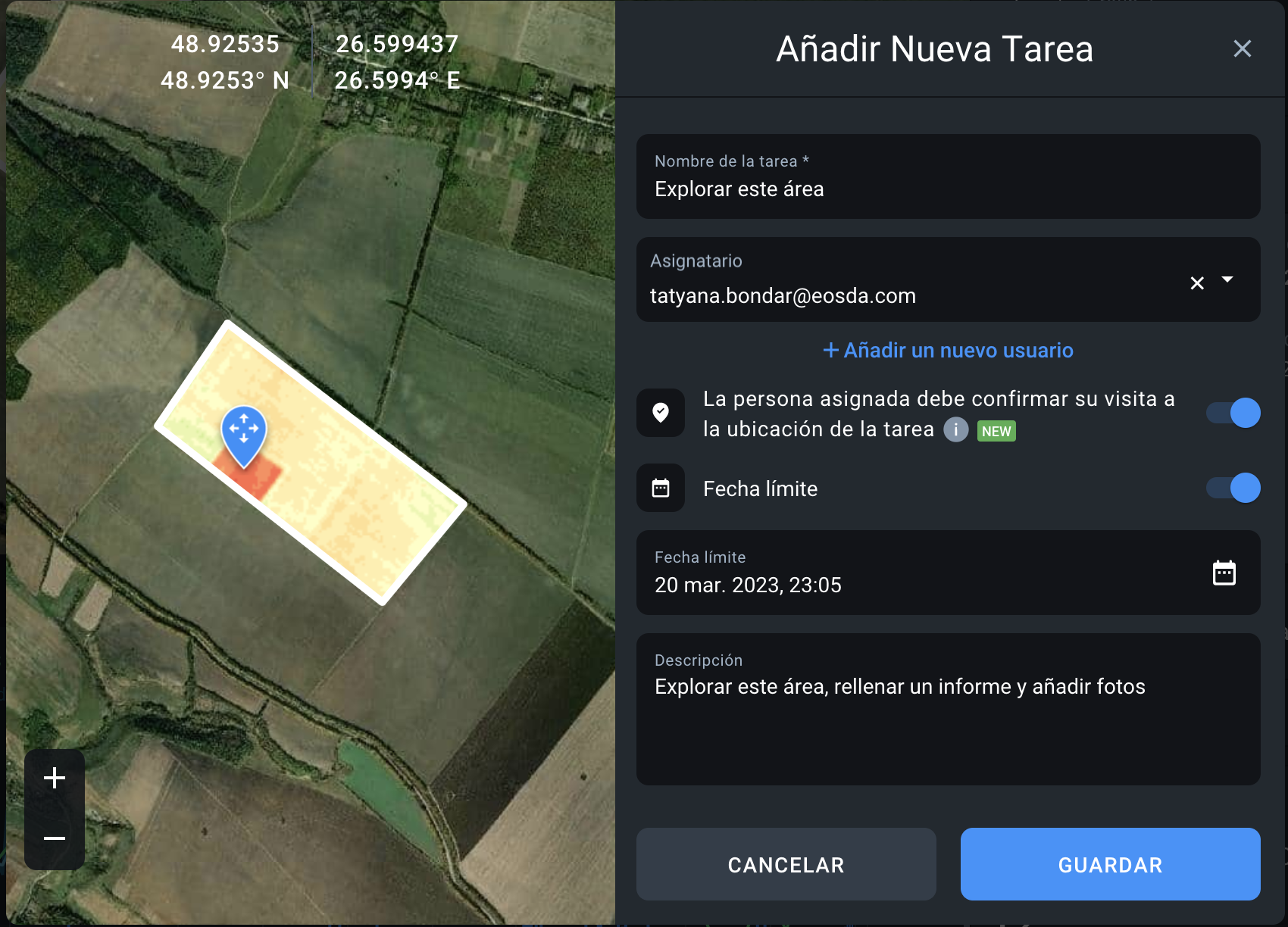This screenshot has width=1288, height=927.
Task: Click the blue location pin marker on map
Action: pos(244,432)
